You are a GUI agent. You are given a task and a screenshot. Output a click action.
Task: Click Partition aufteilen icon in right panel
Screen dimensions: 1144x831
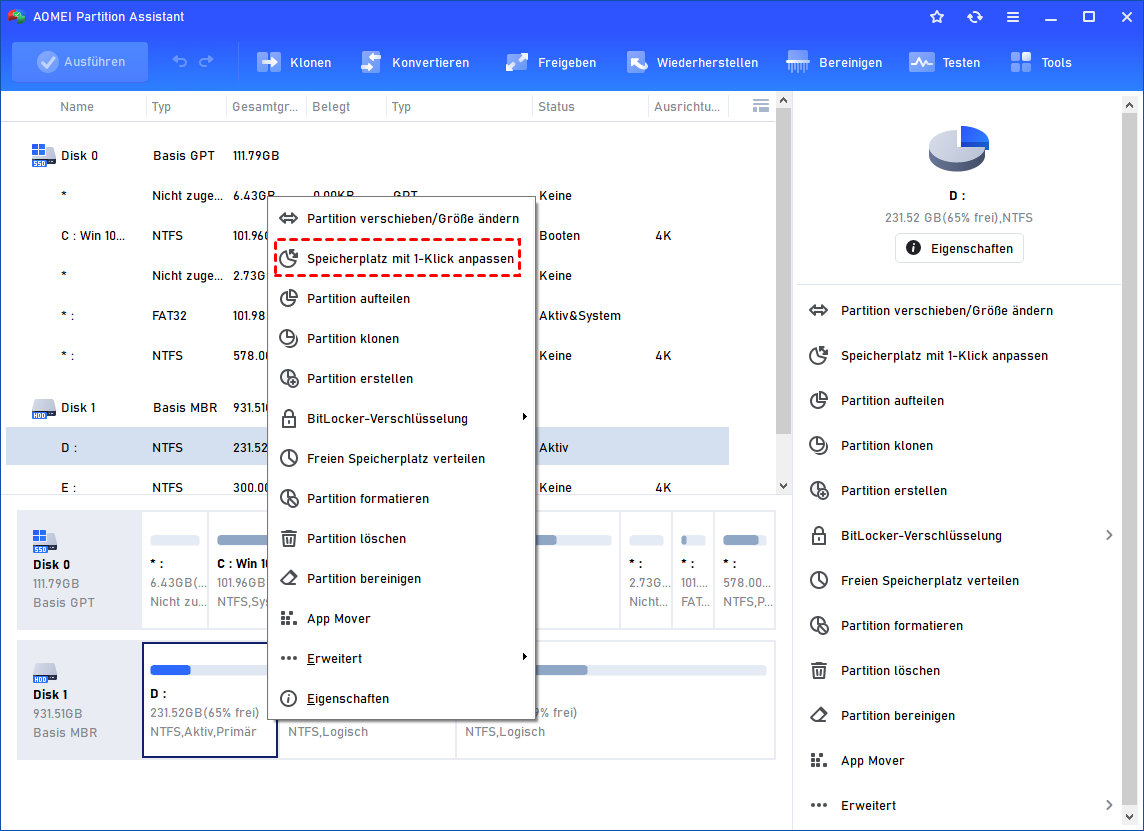819,401
